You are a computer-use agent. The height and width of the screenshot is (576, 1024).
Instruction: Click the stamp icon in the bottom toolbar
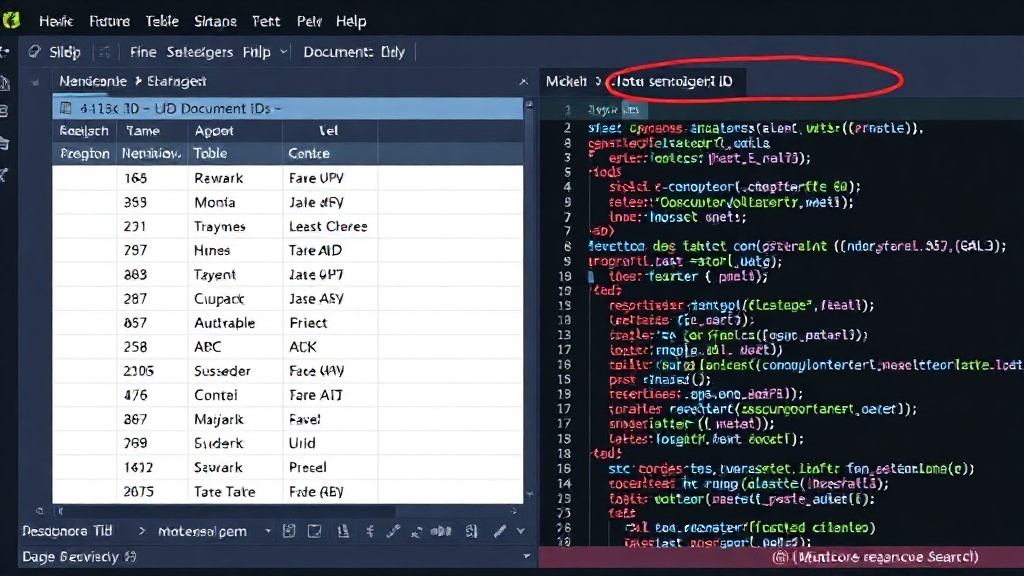[343, 532]
